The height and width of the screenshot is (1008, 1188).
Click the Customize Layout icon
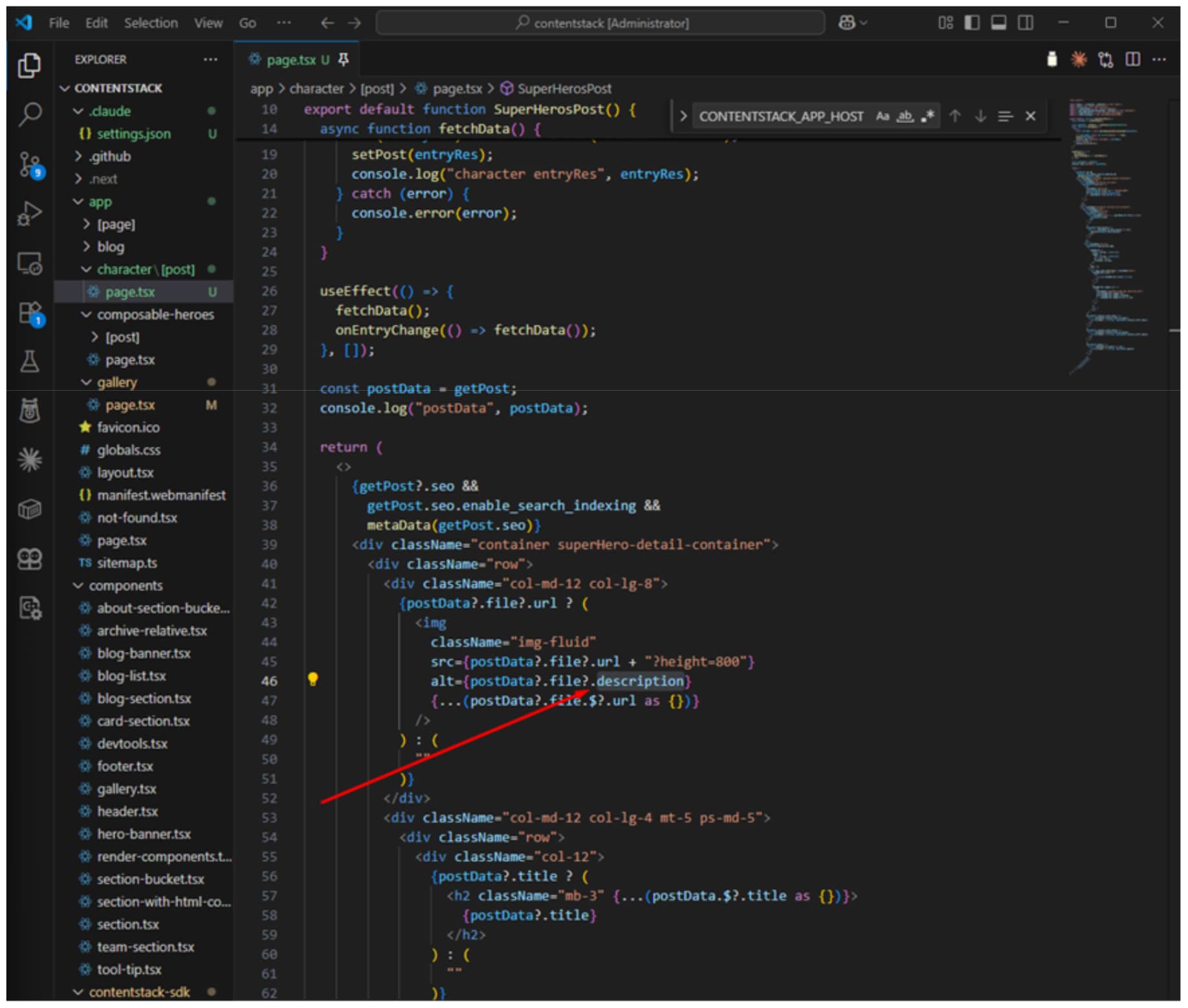coord(945,23)
